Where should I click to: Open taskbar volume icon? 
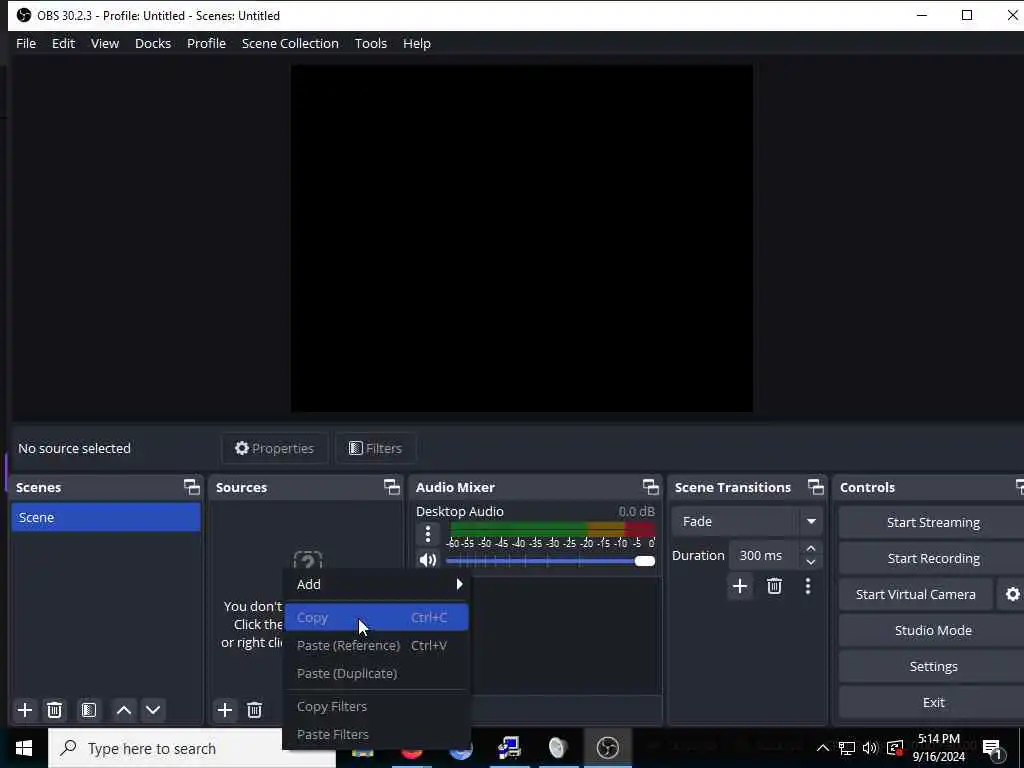(x=870, y=748)
